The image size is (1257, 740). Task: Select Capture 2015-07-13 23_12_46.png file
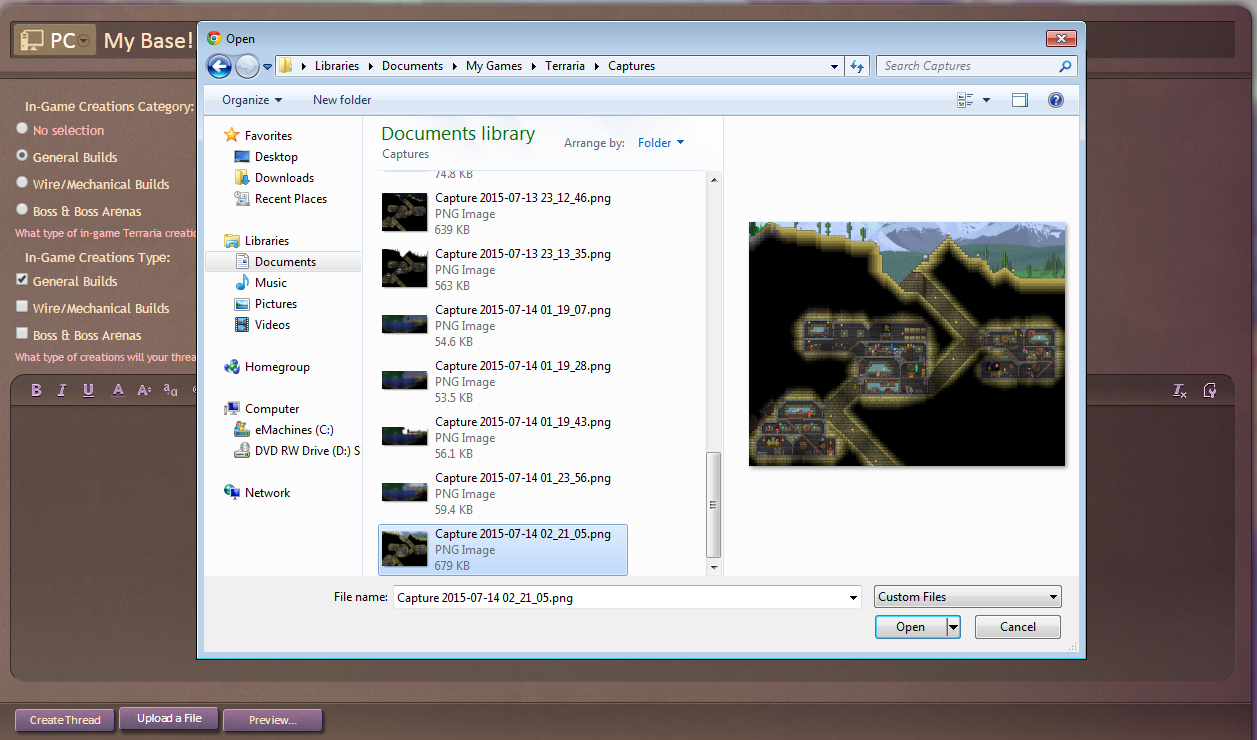[x=503, y=214]
